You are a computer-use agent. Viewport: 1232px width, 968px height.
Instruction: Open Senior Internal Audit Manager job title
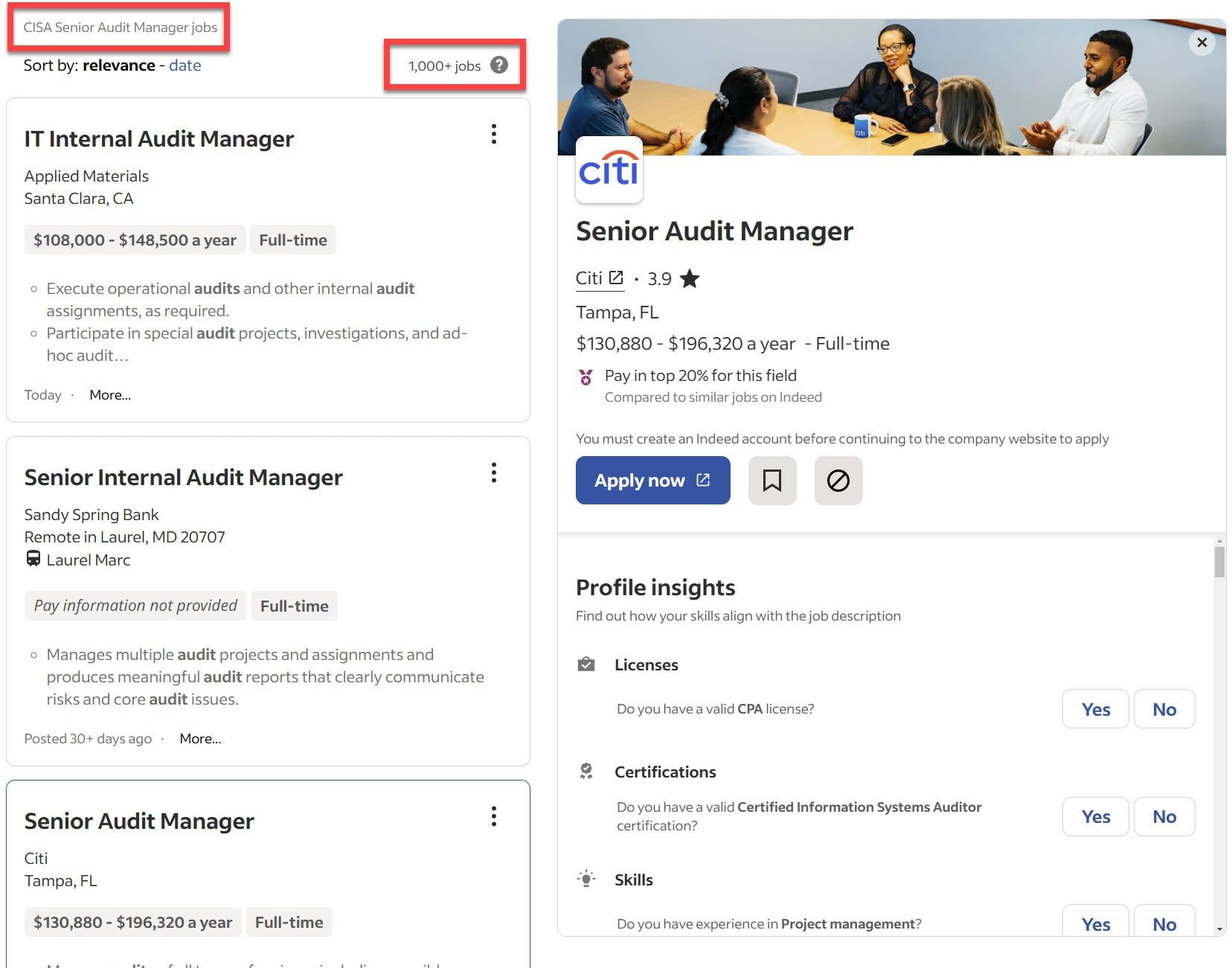[x=183, y=477]
